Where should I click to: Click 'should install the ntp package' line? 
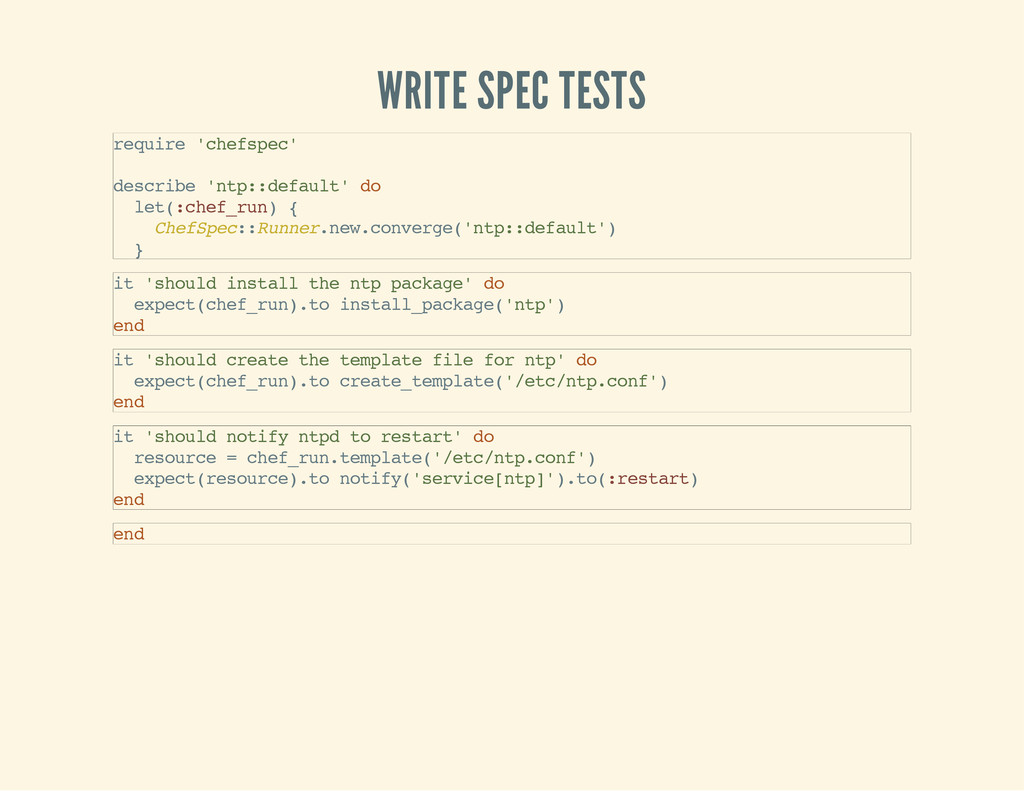(309, 284)
